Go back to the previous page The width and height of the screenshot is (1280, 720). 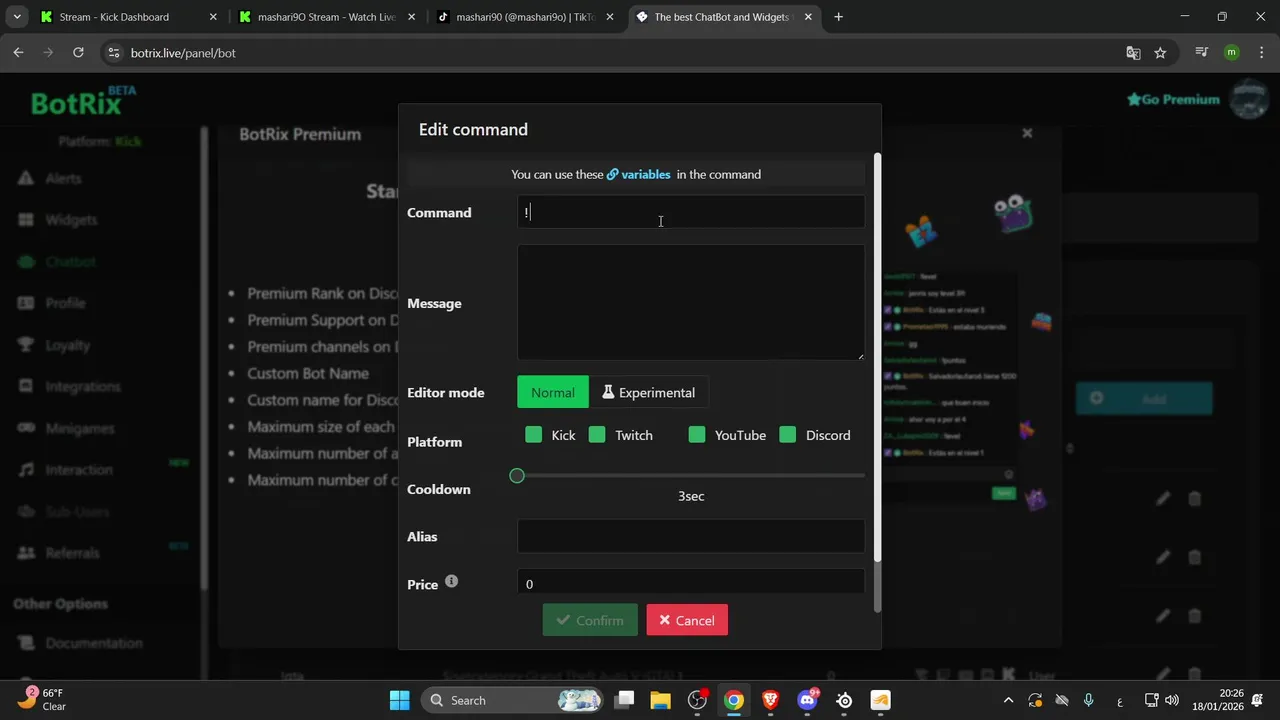coord(18,53)
